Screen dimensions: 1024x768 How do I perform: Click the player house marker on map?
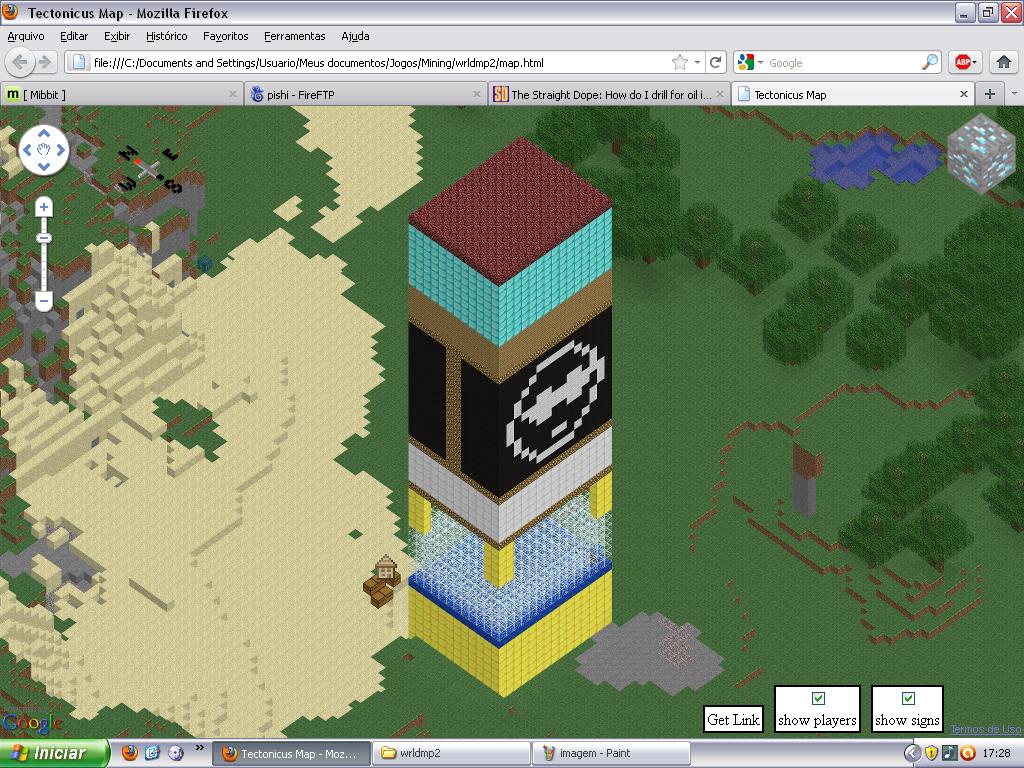386,570
